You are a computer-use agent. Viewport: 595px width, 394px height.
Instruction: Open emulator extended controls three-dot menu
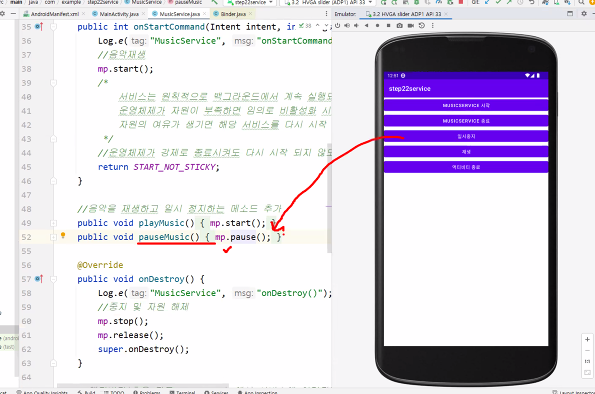[433, 25]
